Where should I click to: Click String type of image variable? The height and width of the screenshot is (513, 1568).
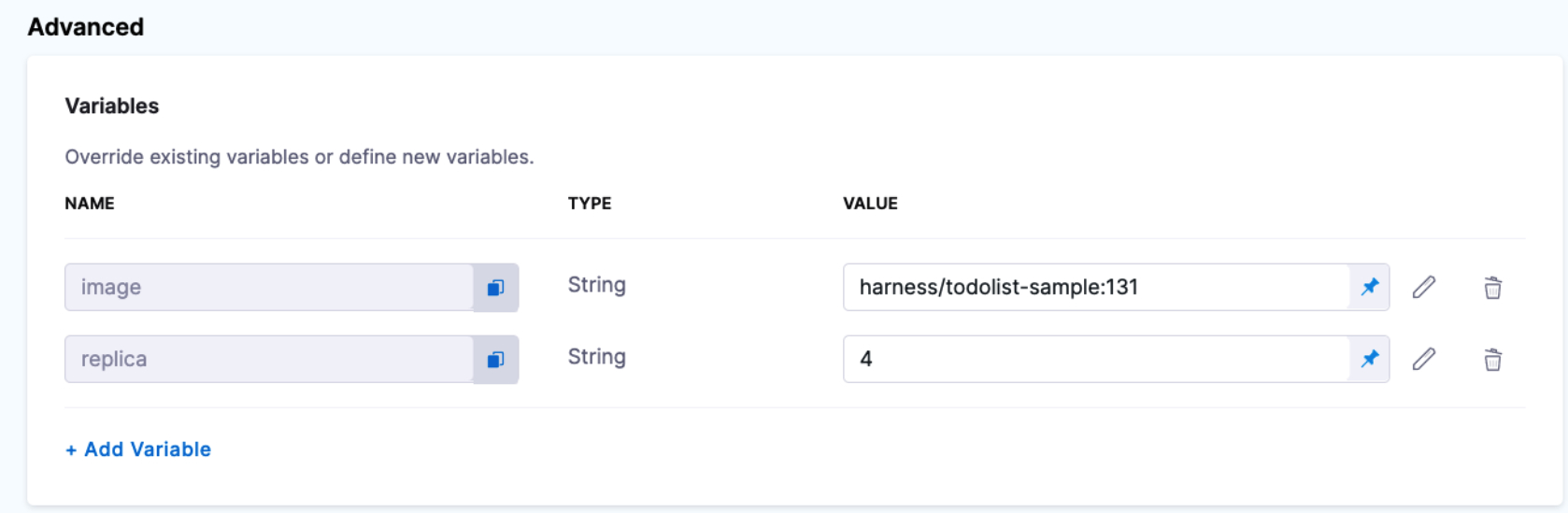pos(596,285)
